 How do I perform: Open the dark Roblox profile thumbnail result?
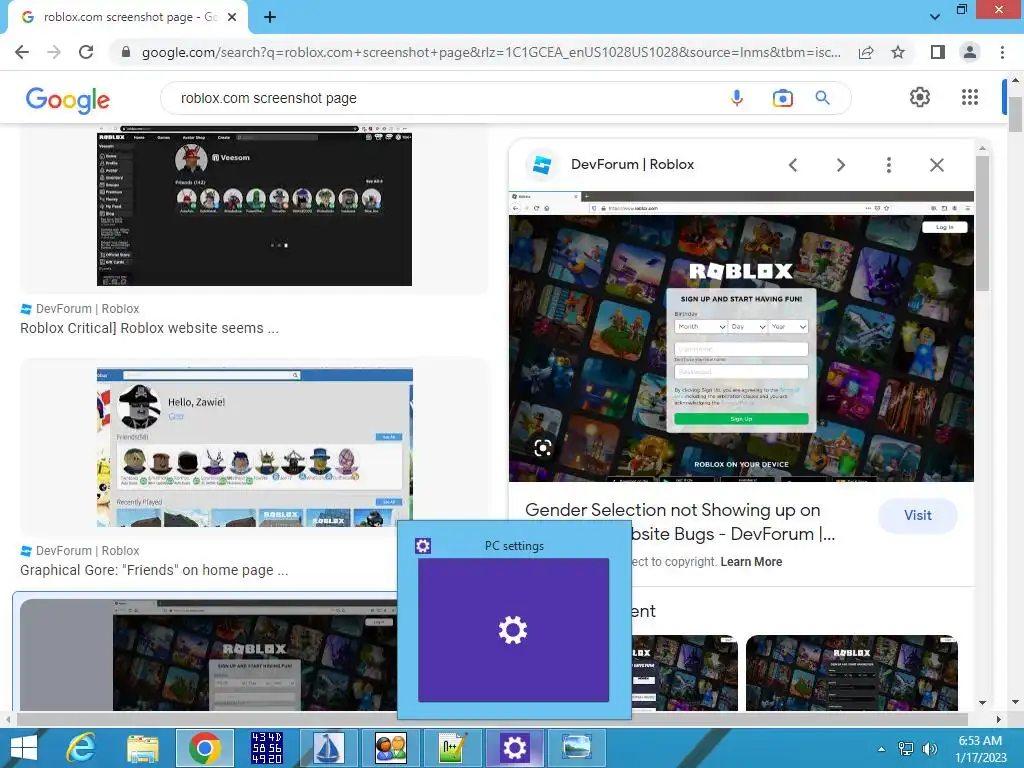[x=254, y=206]
